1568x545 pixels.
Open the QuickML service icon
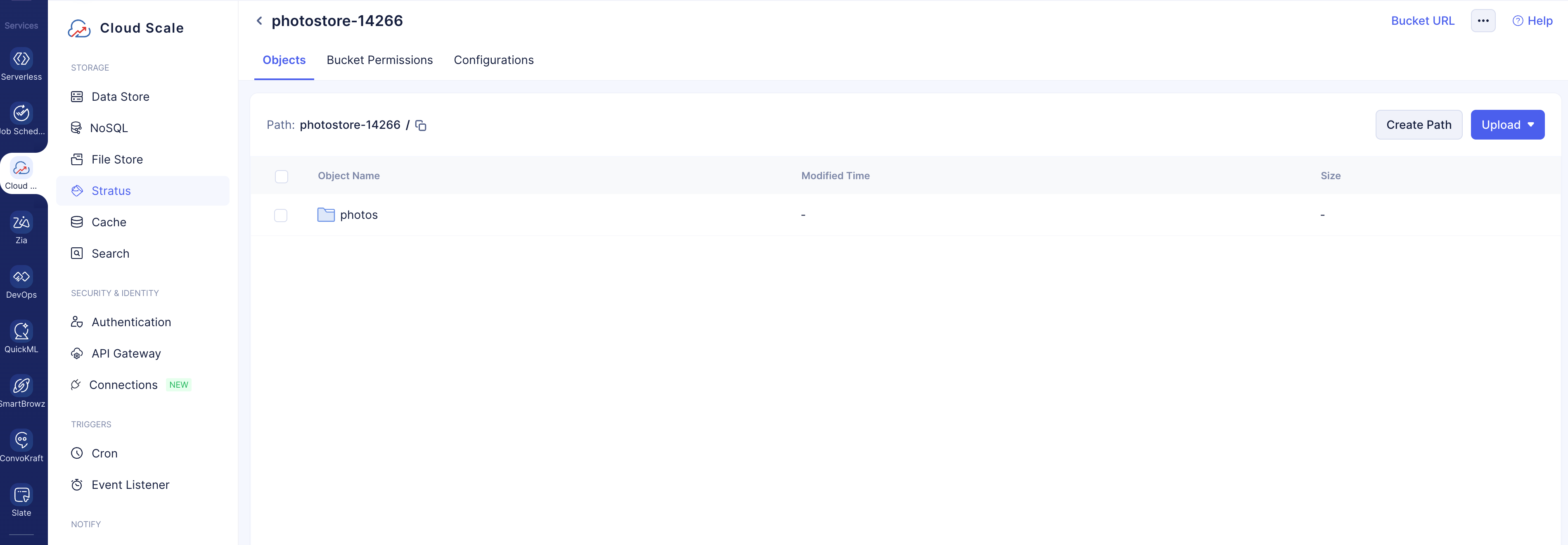click(21, 332)
